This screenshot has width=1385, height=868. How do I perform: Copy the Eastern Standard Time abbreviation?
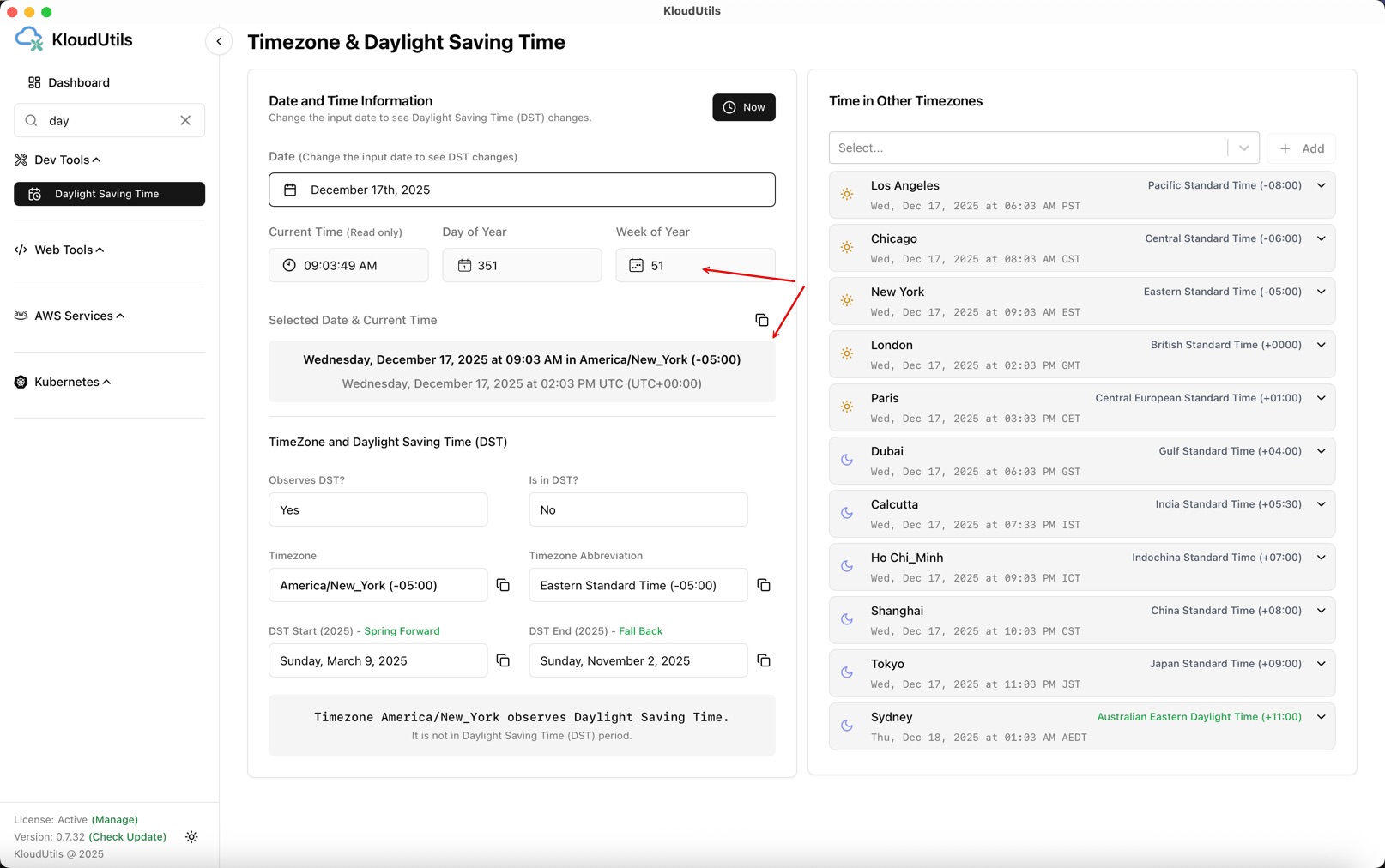763,585
